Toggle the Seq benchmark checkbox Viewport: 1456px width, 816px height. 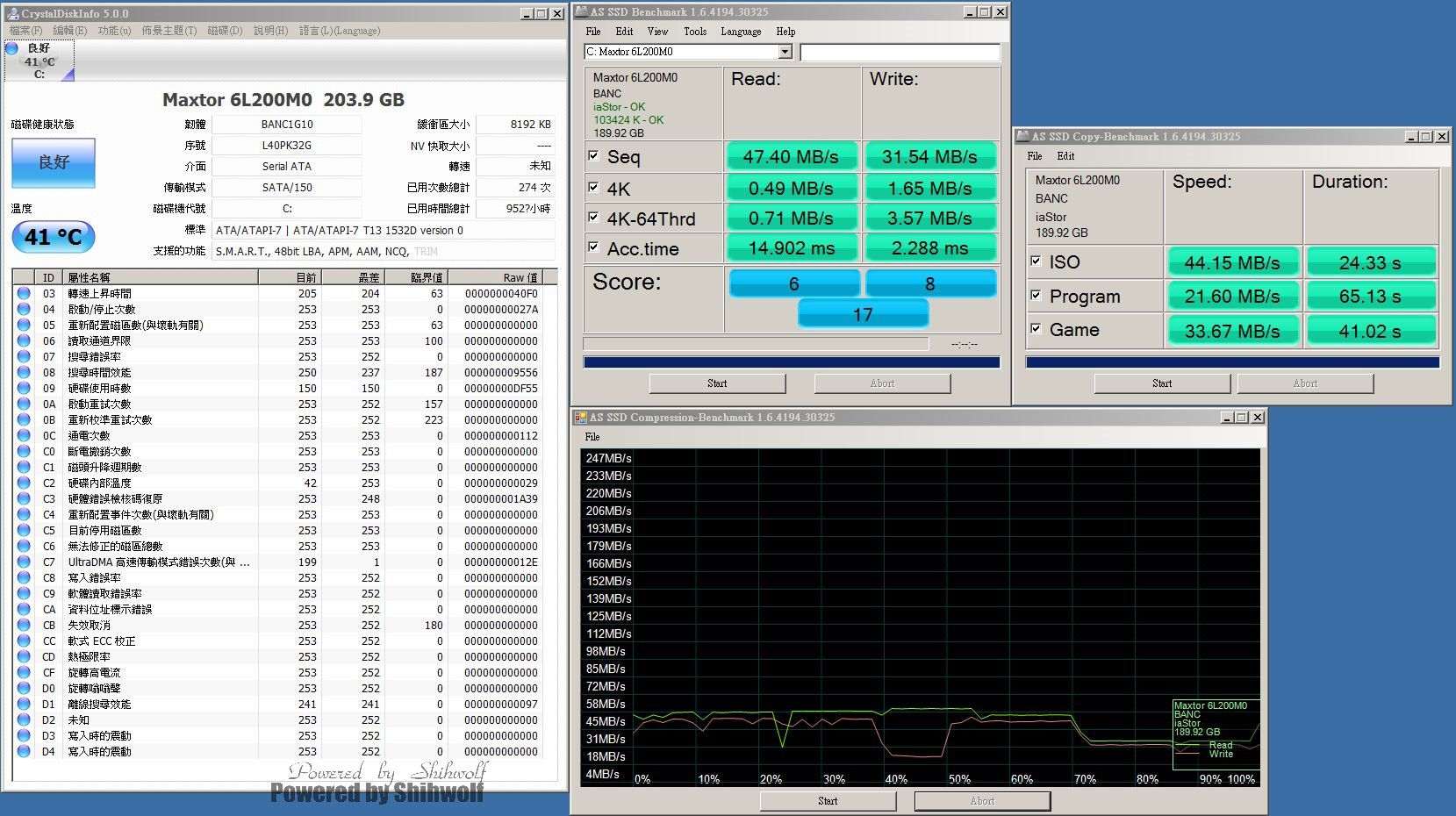point(593,156)
